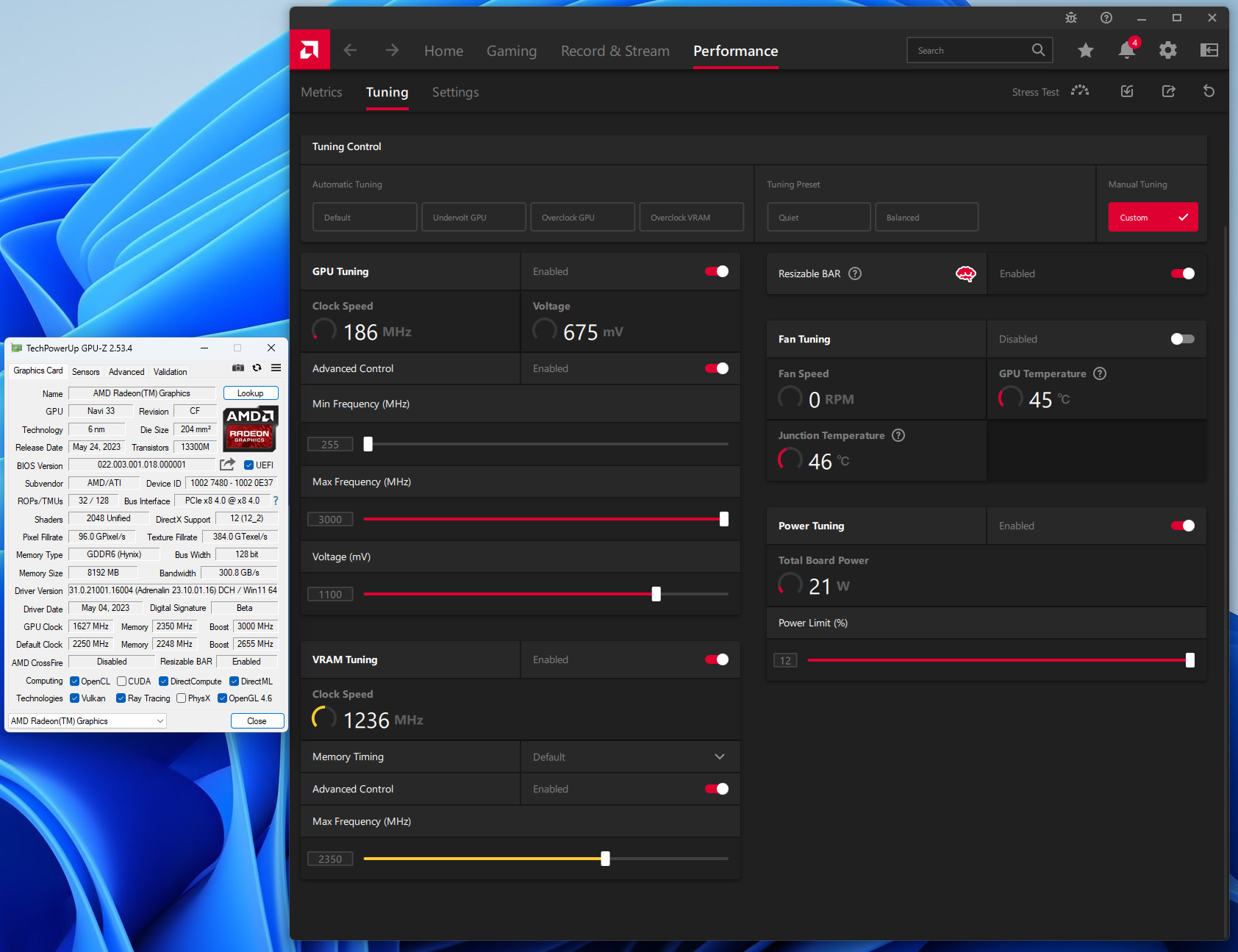Click the load profile icon

[x=1127, y=91]
